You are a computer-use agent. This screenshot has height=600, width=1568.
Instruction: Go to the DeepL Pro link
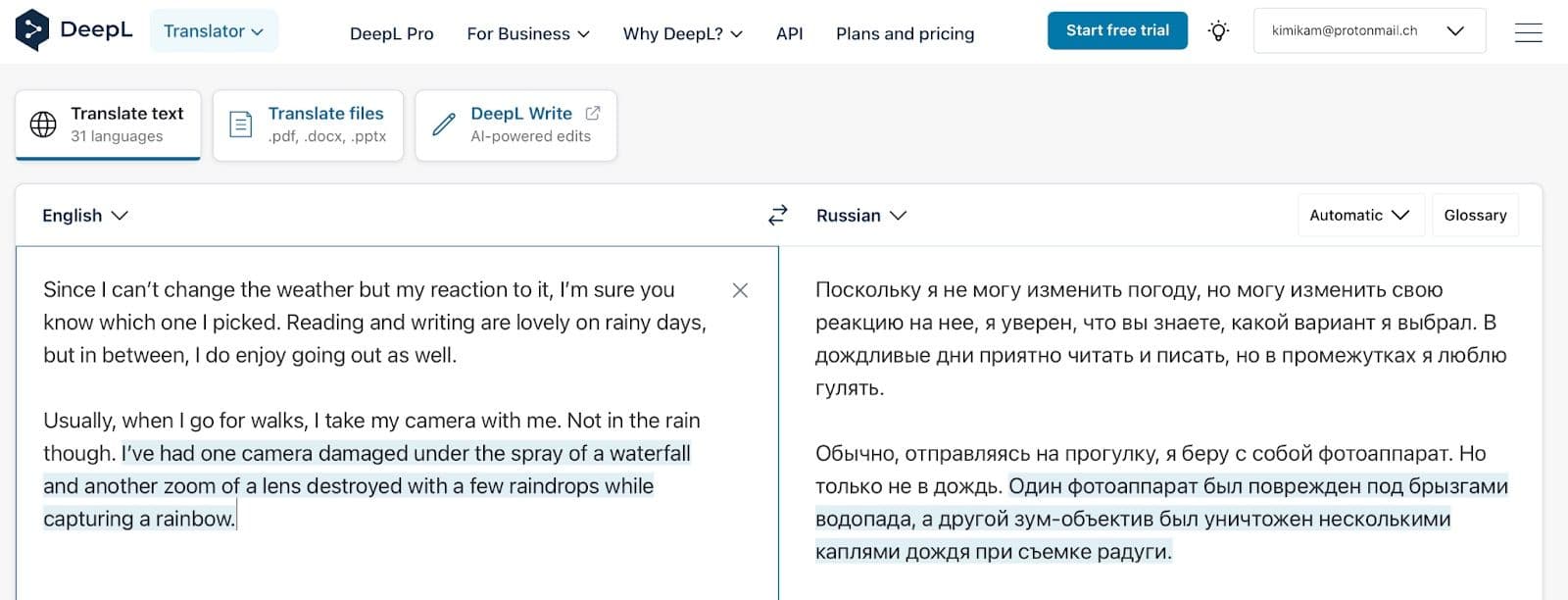point(392,34)
